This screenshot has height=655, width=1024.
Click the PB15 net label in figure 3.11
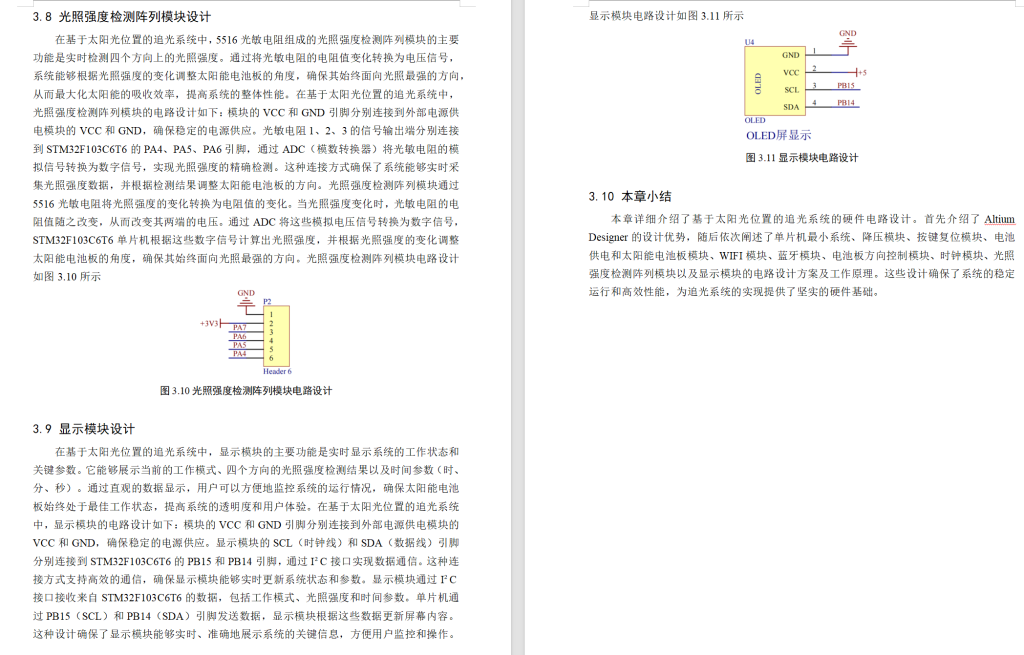[845, 86]
